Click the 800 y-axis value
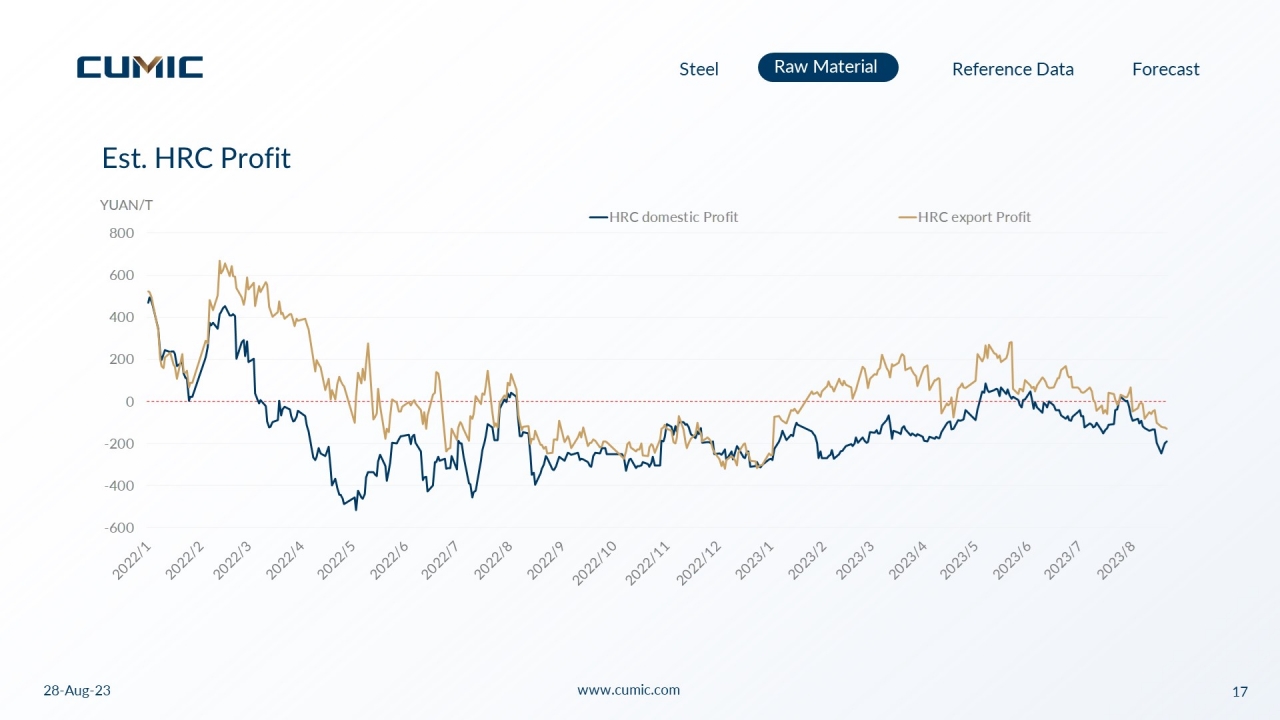The image size is (1280, 720). click(x=122, y=233)
